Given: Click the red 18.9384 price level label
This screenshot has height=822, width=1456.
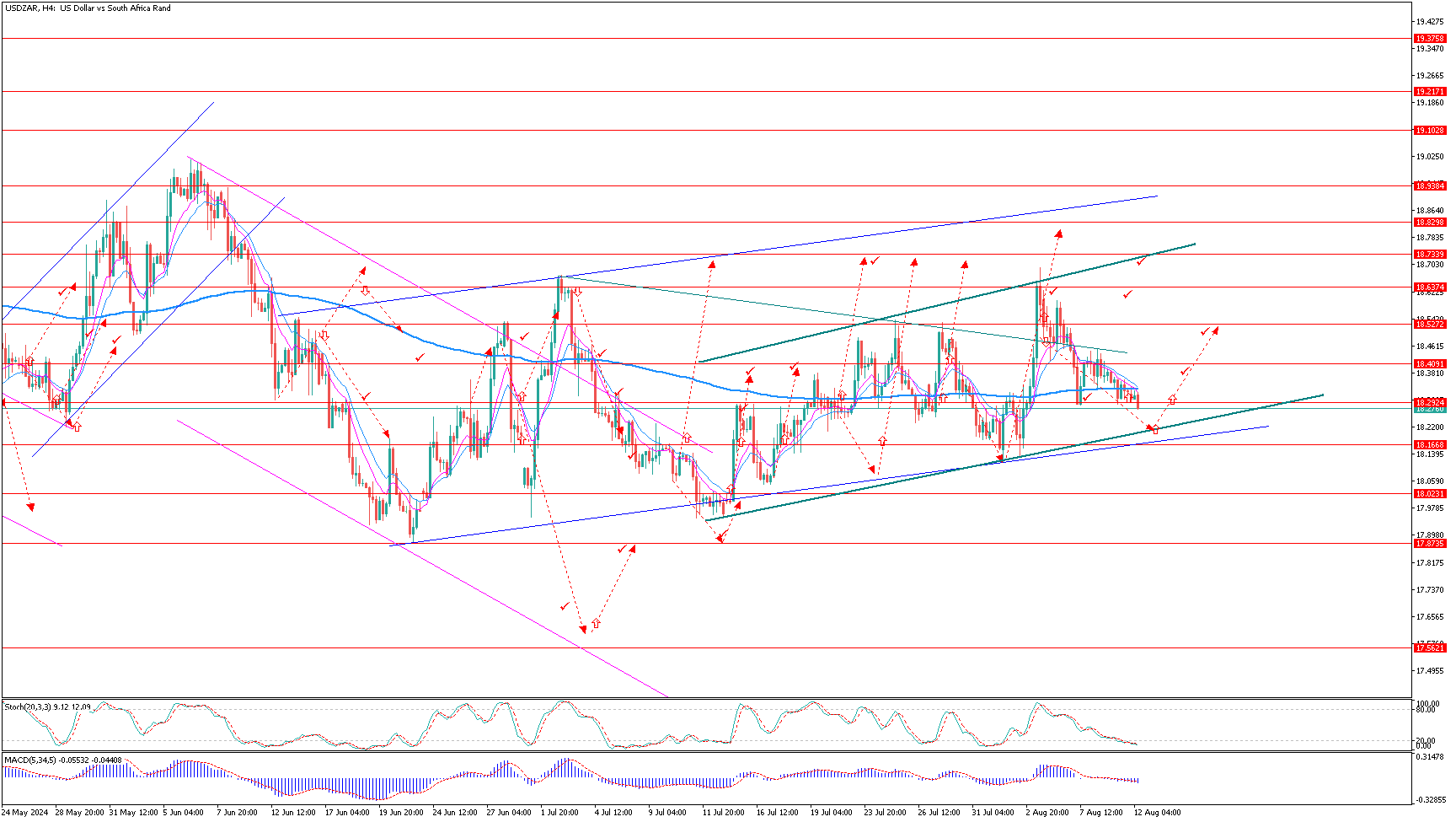Looking at the screenshot, I should pyautogui.click(x=1430, y=185).
